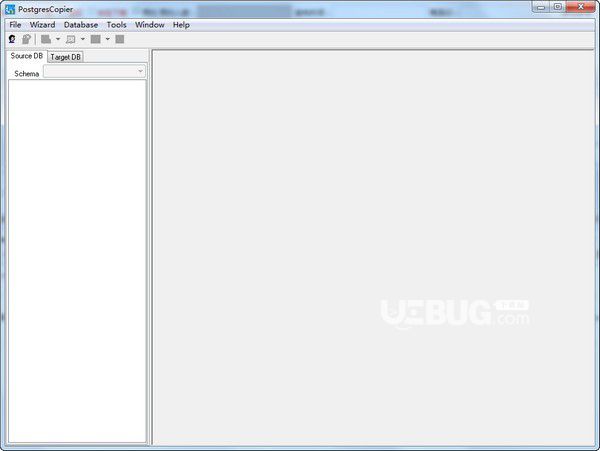Click the PostgresCopier app icon in title bar
Image resolution: width=600 pixels, height=451 pixels.
click(x=10, y=10)
